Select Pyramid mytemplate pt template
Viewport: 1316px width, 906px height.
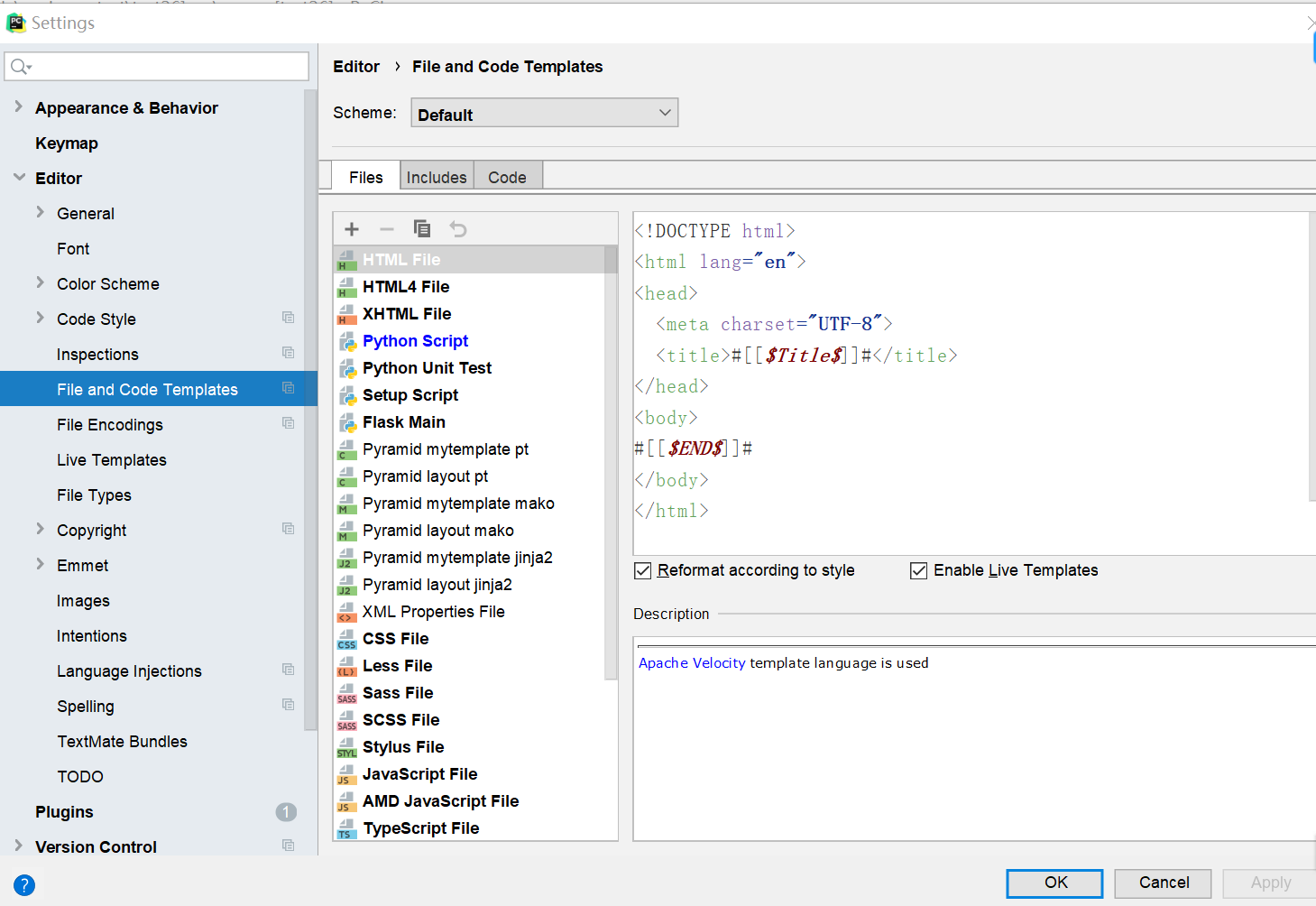446,449
